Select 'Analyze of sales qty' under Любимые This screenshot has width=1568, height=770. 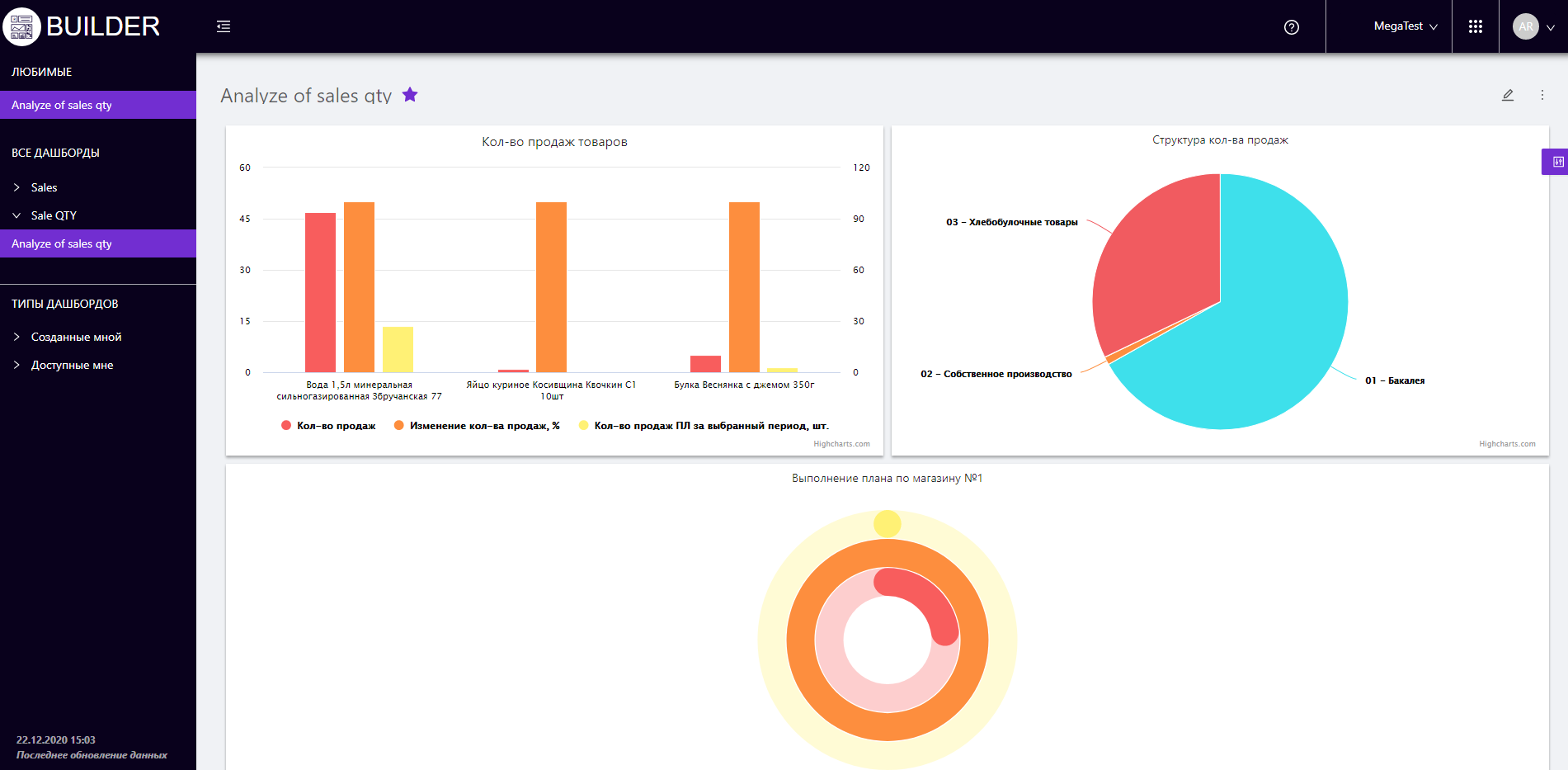(62, 105)
